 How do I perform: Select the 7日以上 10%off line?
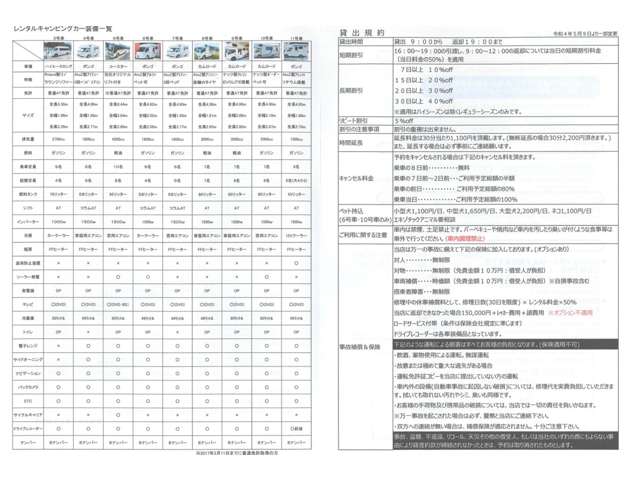click(x=427, y=69)
